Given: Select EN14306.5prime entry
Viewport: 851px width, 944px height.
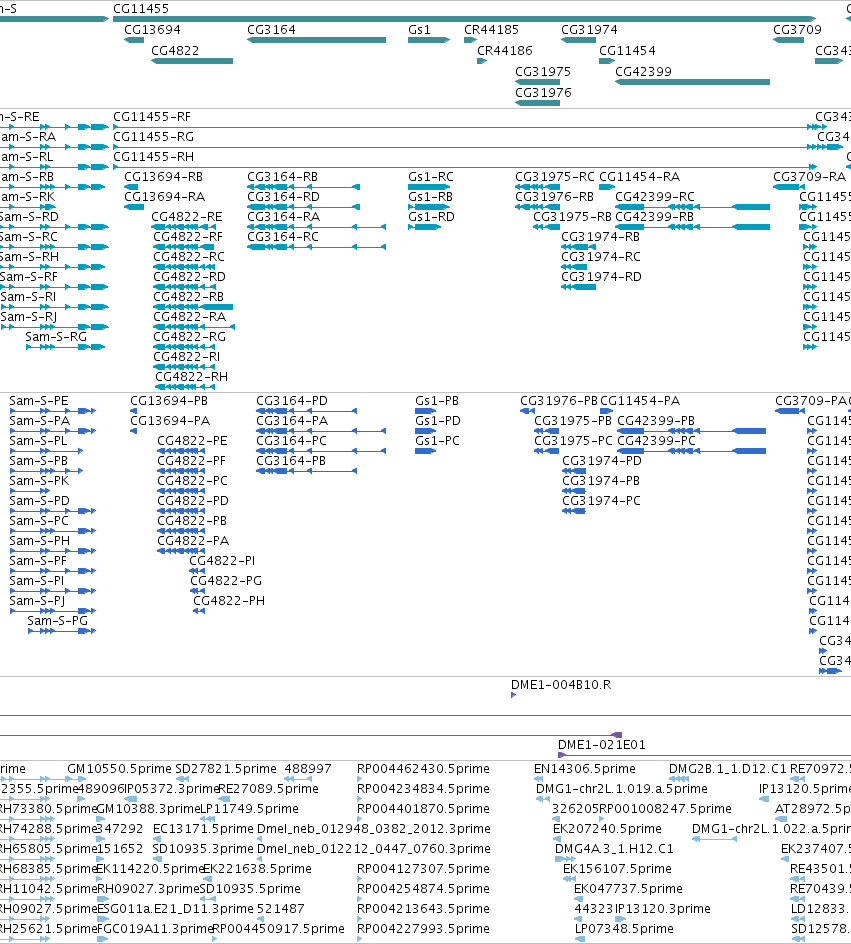Looking at the screenshot, I should pyautogui.click(x=584, y=768).
